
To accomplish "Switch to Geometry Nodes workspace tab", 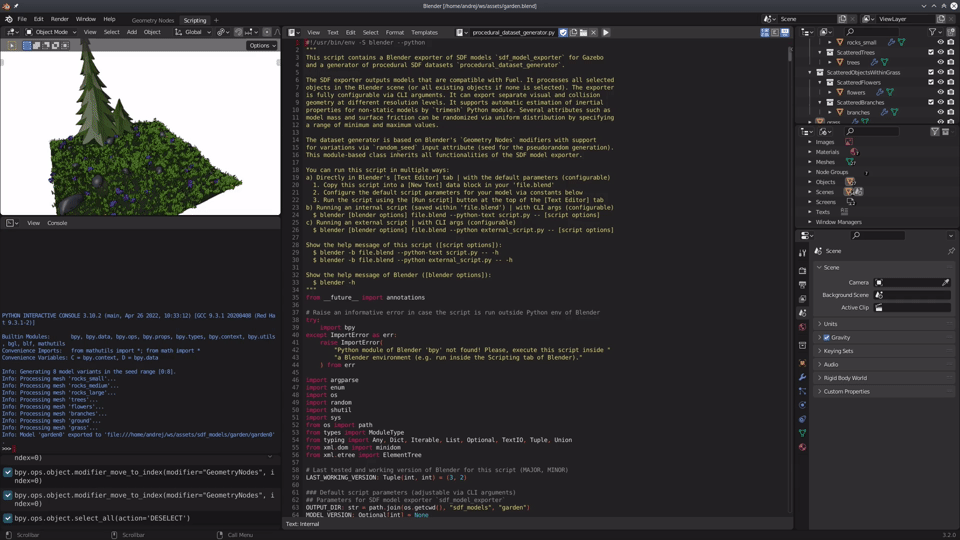I will coord(153,20).
